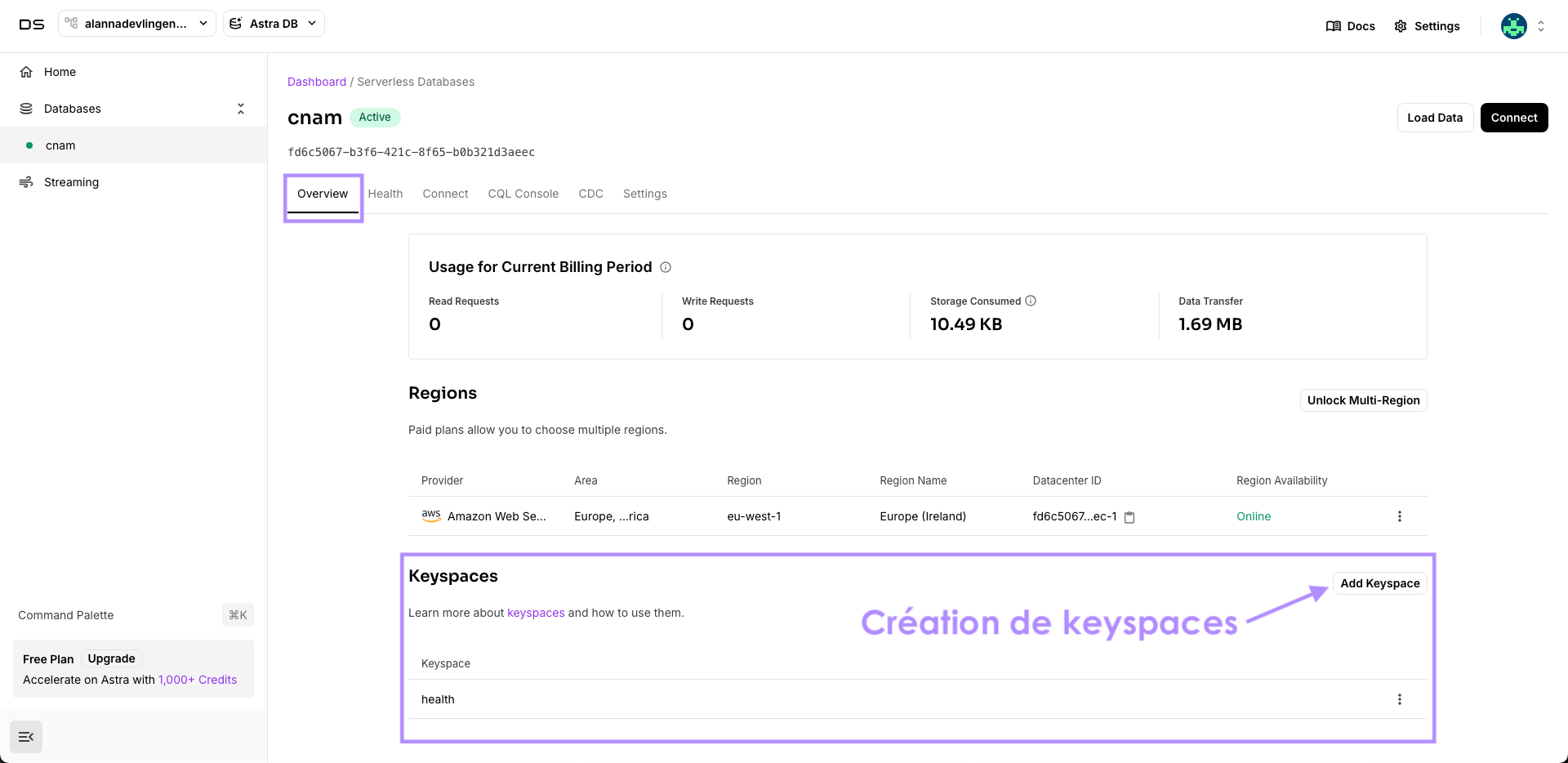
Task: Click the Databases stack icon
Action: 26,109
